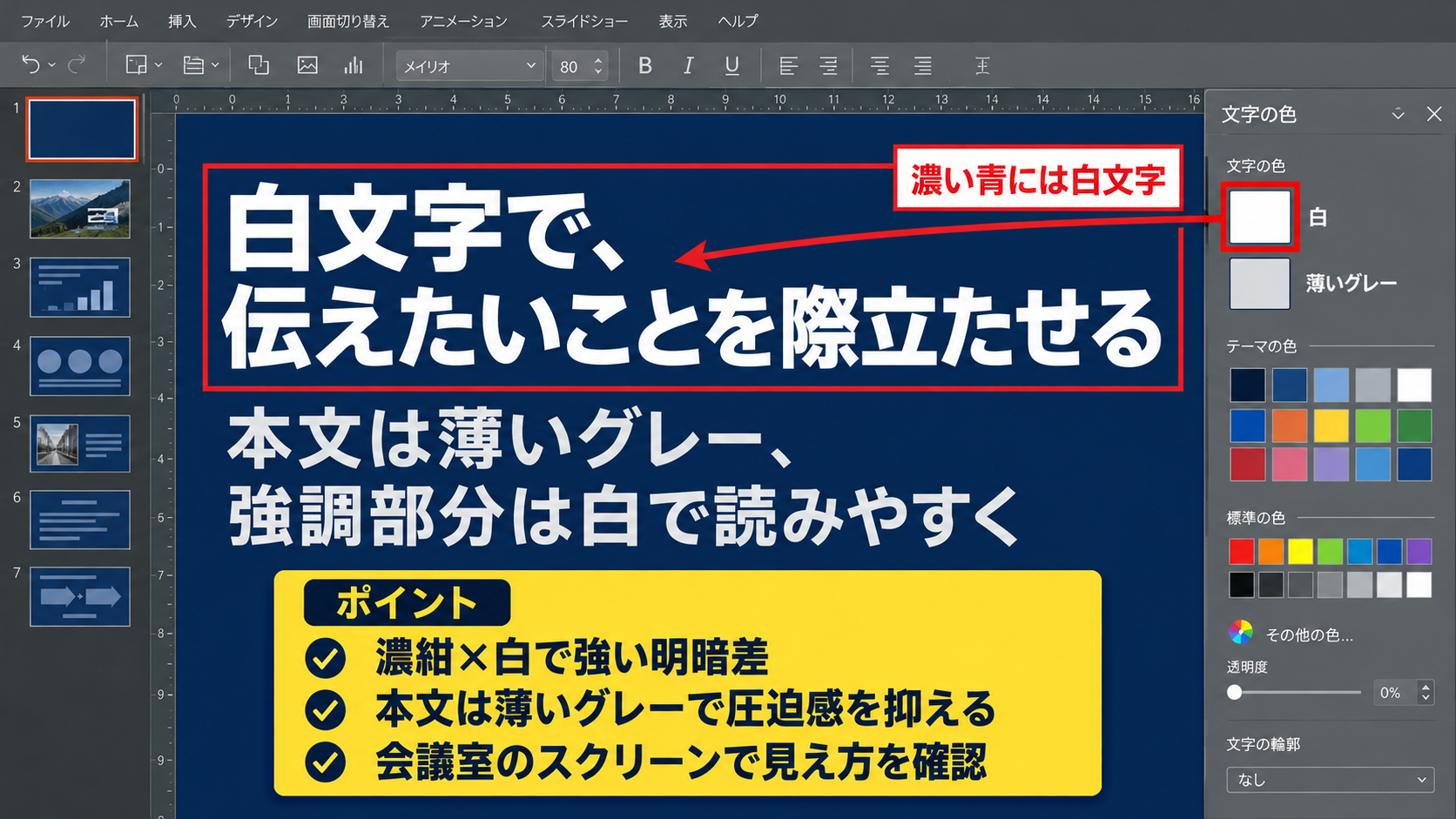Select slide 3 bar chart thumbnail
The height and width of the screenshot is (819, 1456).
tap(80, 287)
